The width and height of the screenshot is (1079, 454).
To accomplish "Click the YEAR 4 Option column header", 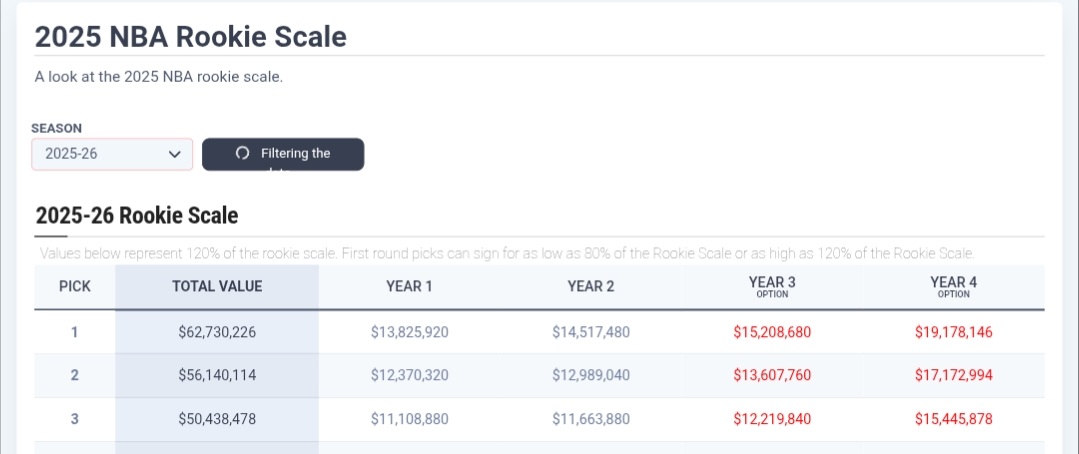I will coord(953,287).
